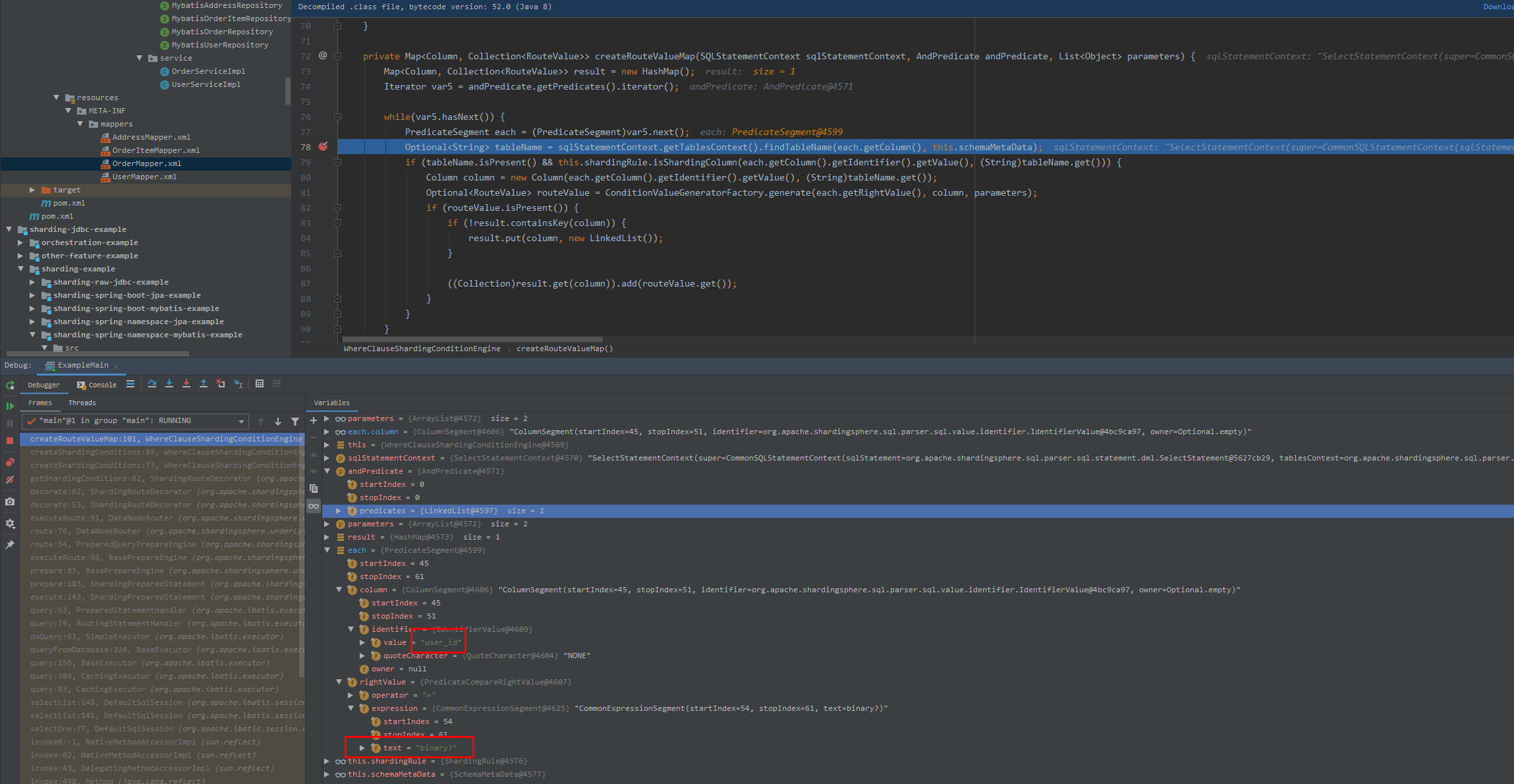The image size is (1514, 784).
Task: Take a thread dump with camera icon
Action: [10, 501]
